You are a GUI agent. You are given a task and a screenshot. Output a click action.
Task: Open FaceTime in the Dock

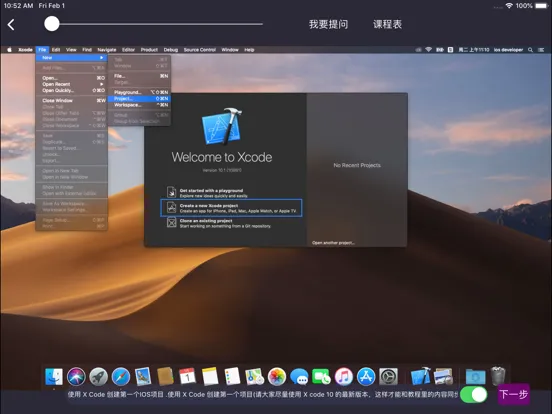[321, 377]
